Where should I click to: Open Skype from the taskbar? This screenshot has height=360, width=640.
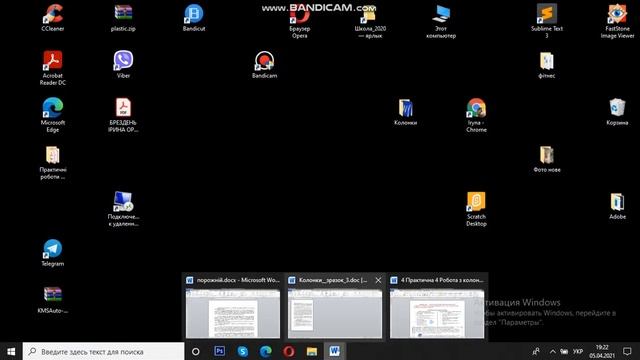242,351
